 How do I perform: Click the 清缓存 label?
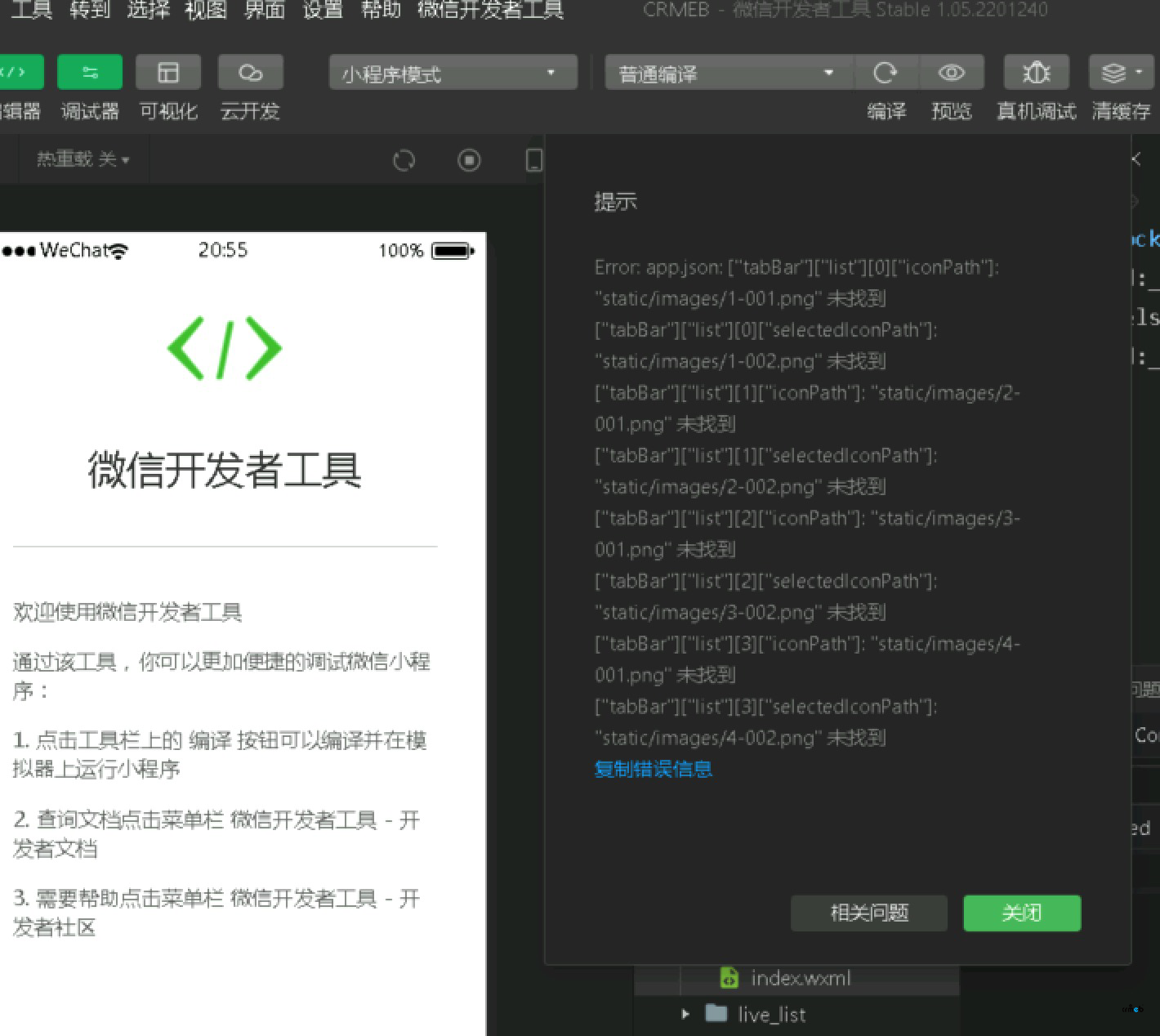tap(1121, 111)
